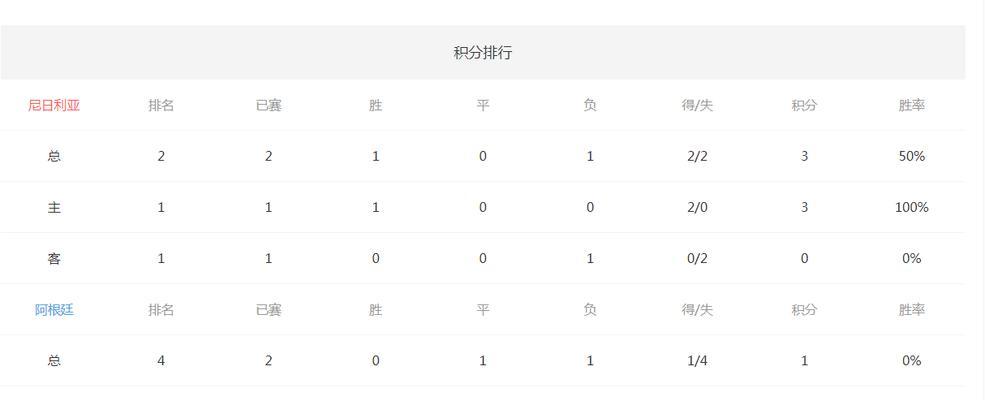The image size is (985, 400).
Task: Click the 100% home win rate cell
Action: coord(912,207)
